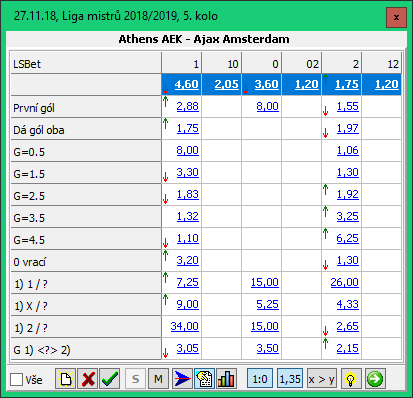Click 1) 1 / ? odds 7,25
The height and width of the screenshot is (398, 413).
(x=188, y=282)
